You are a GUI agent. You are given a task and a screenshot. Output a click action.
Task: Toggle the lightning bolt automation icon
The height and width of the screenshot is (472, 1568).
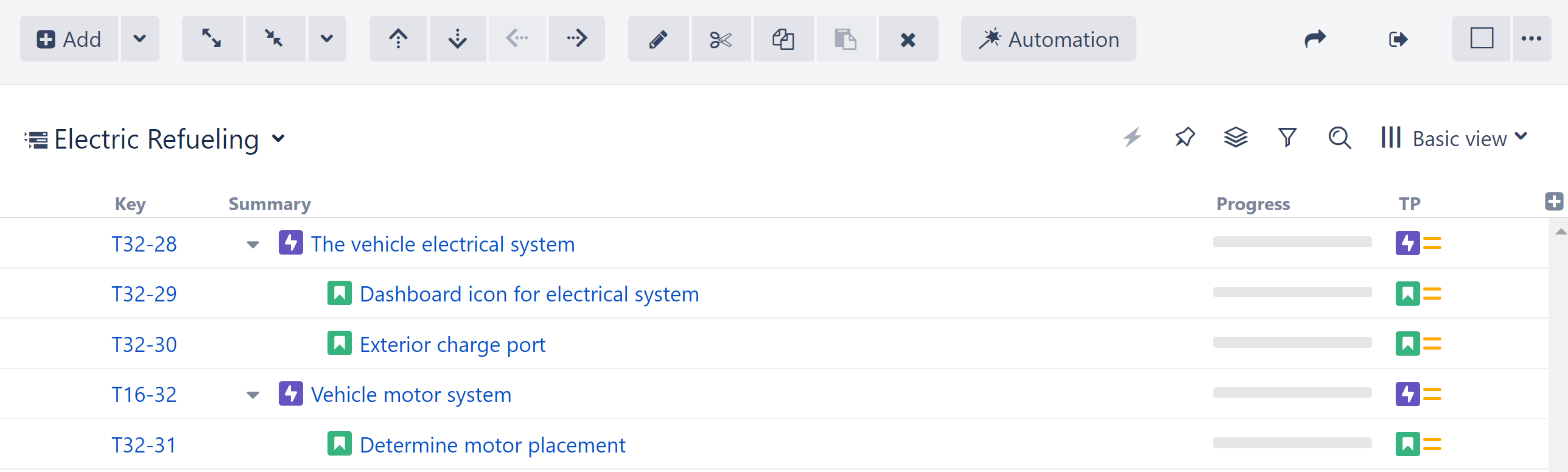[1132, 138]
